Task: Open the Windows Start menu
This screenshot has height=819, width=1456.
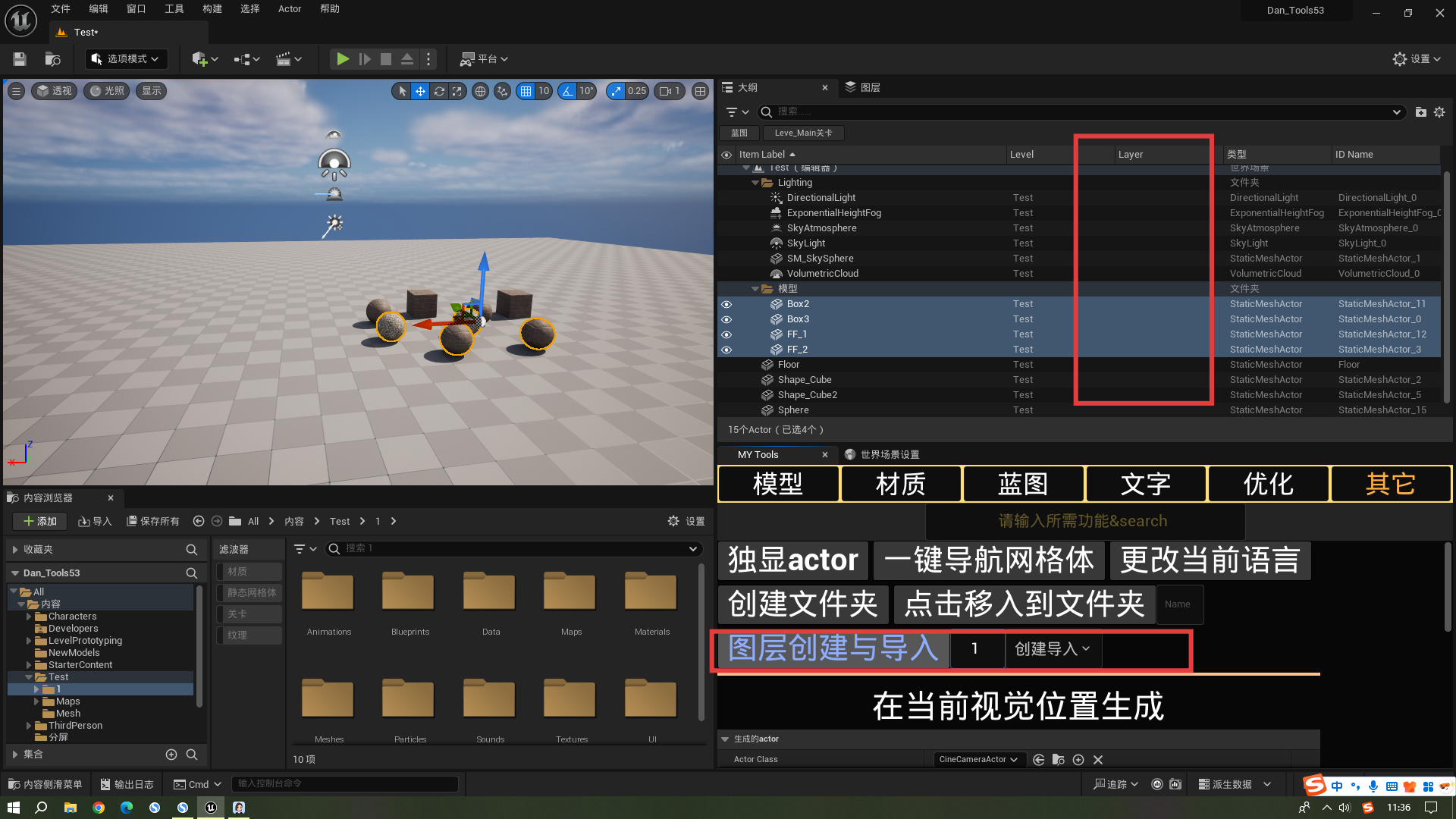Action: (x=14, y=808)
